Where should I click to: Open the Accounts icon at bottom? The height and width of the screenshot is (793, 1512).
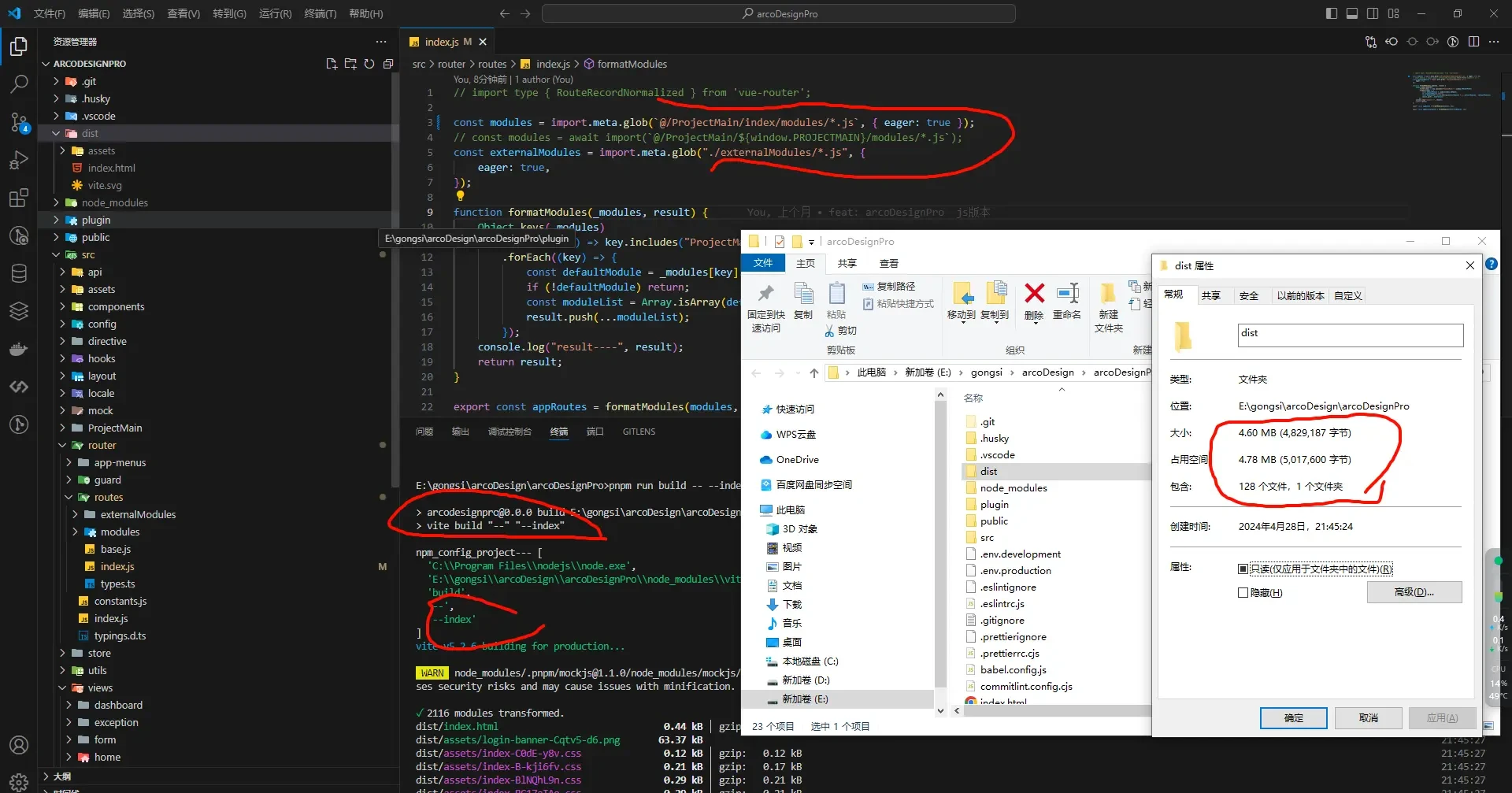[19, 745]
